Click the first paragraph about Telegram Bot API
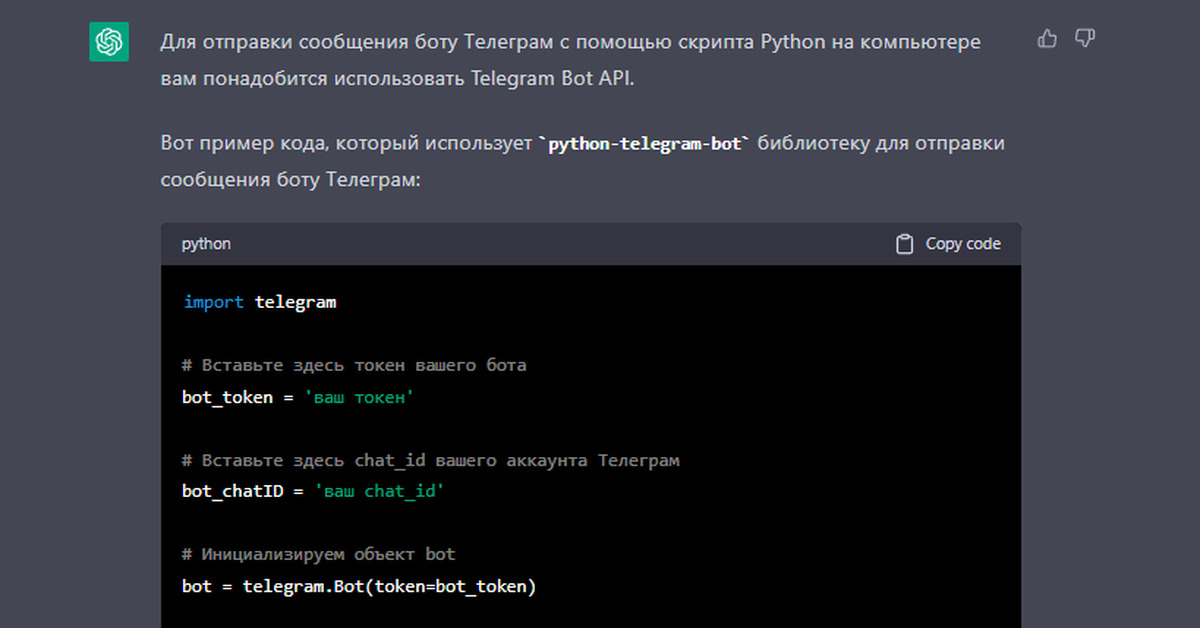Viewport: 1200px width, 628px height. 571,60
